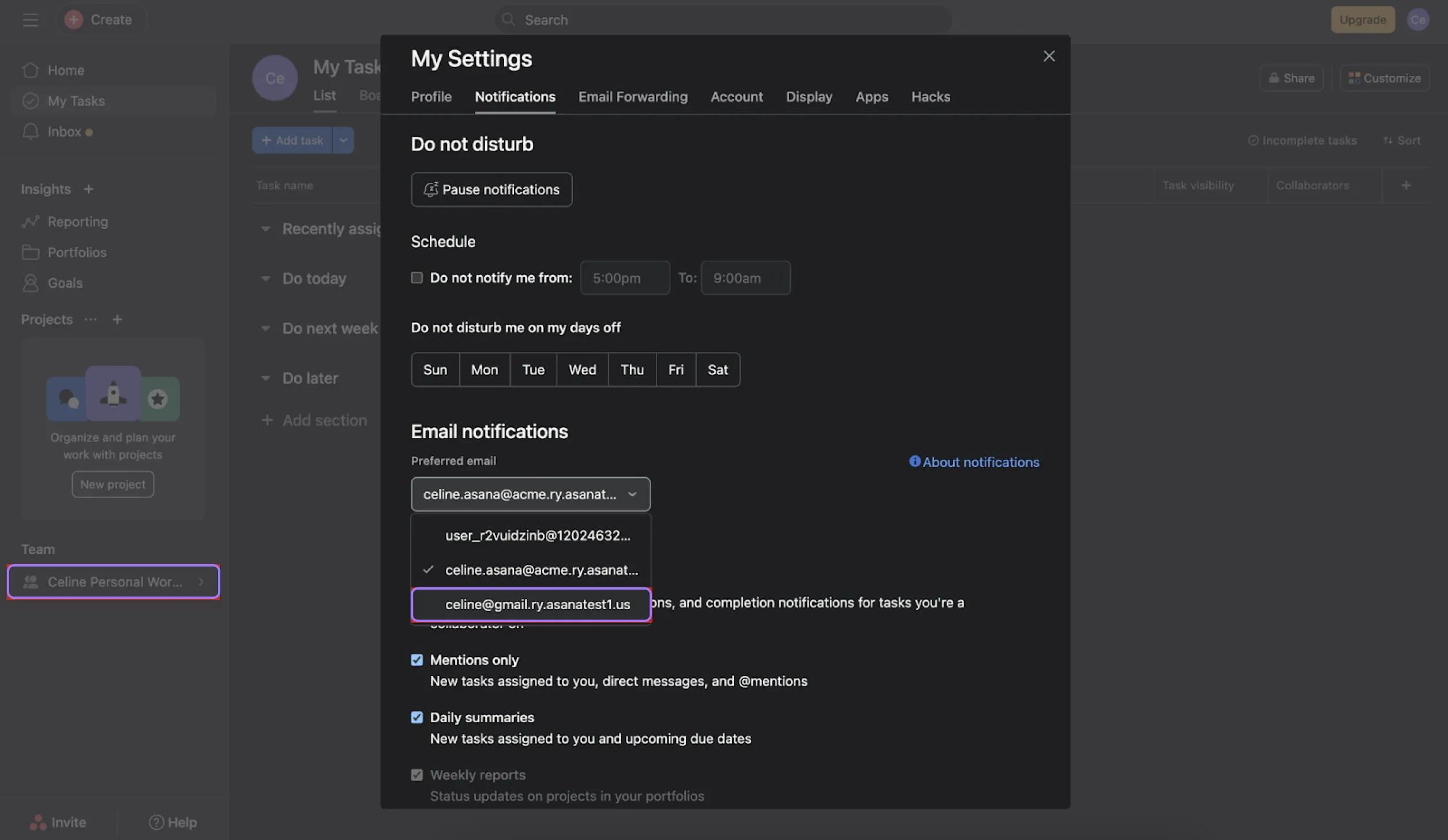Click the New project button
The width and height of the screenshot is (1448, 840).
tap(112, 484)
